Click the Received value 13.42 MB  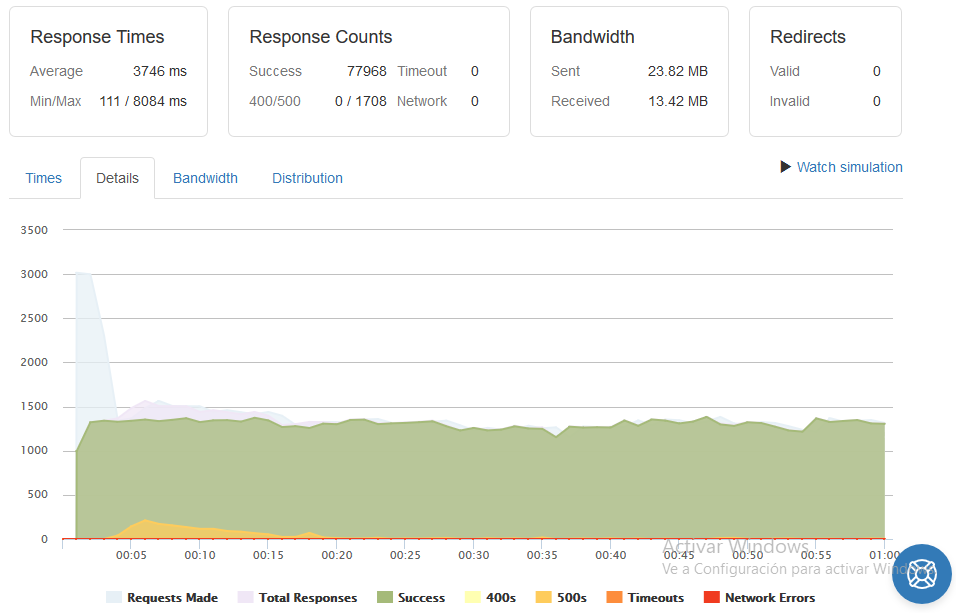coord(677,101)
